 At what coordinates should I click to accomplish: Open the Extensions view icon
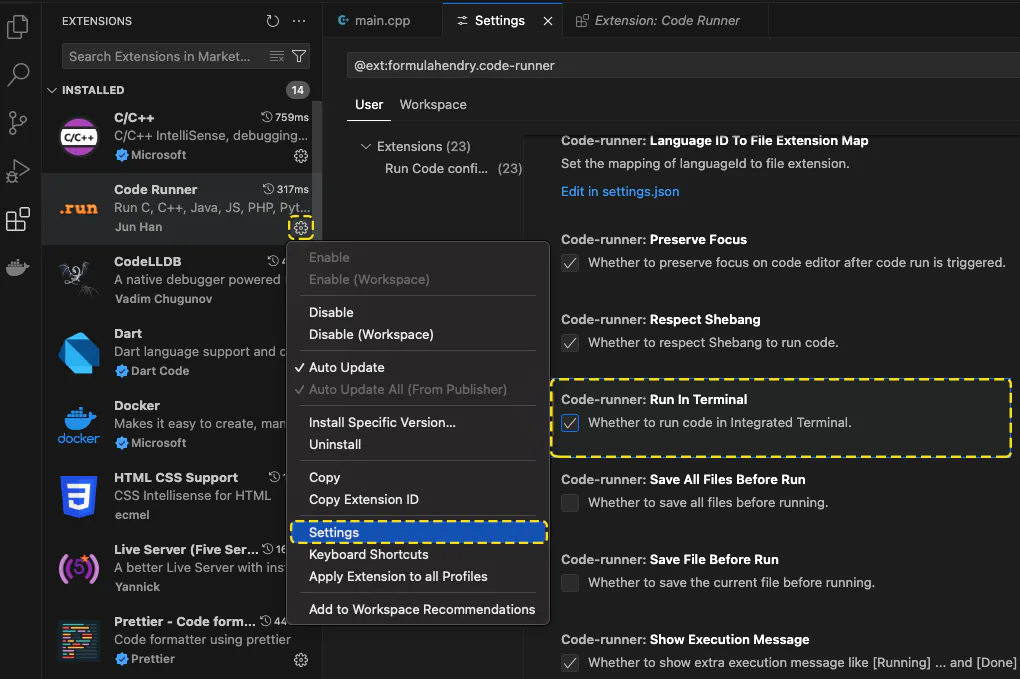(18, 219)
